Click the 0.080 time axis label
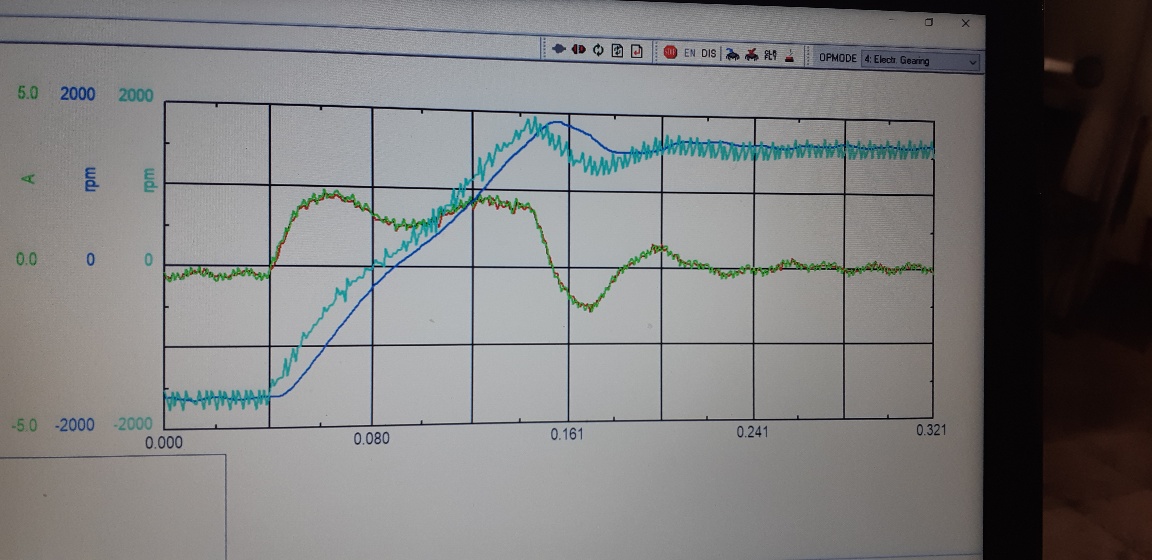Screen dimensions: 1152x560 [x=371, y=437]
